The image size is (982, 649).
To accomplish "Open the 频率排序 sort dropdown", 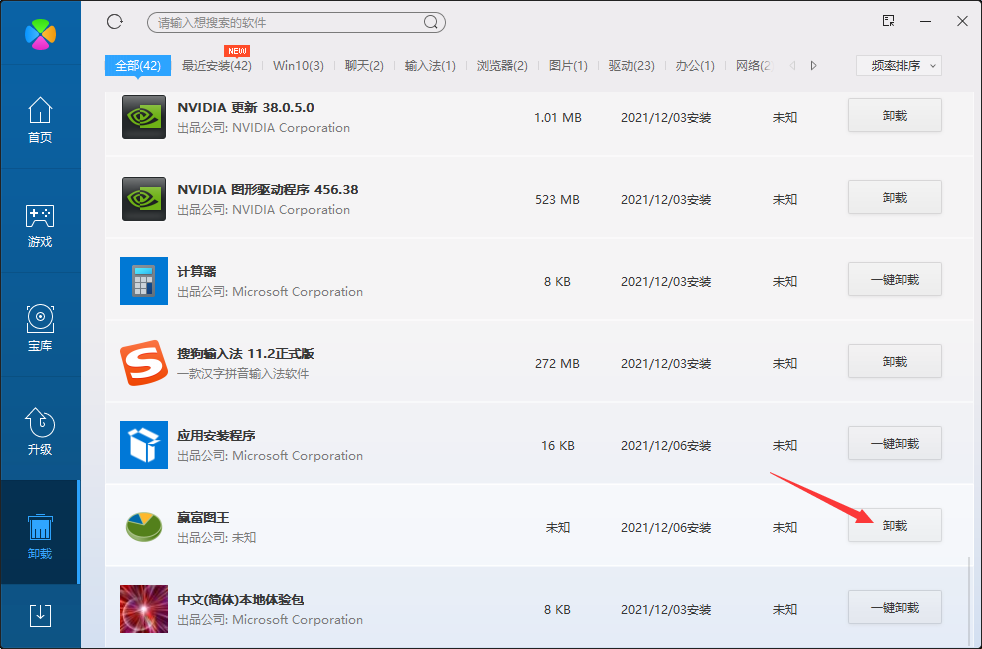I will 899,66.
